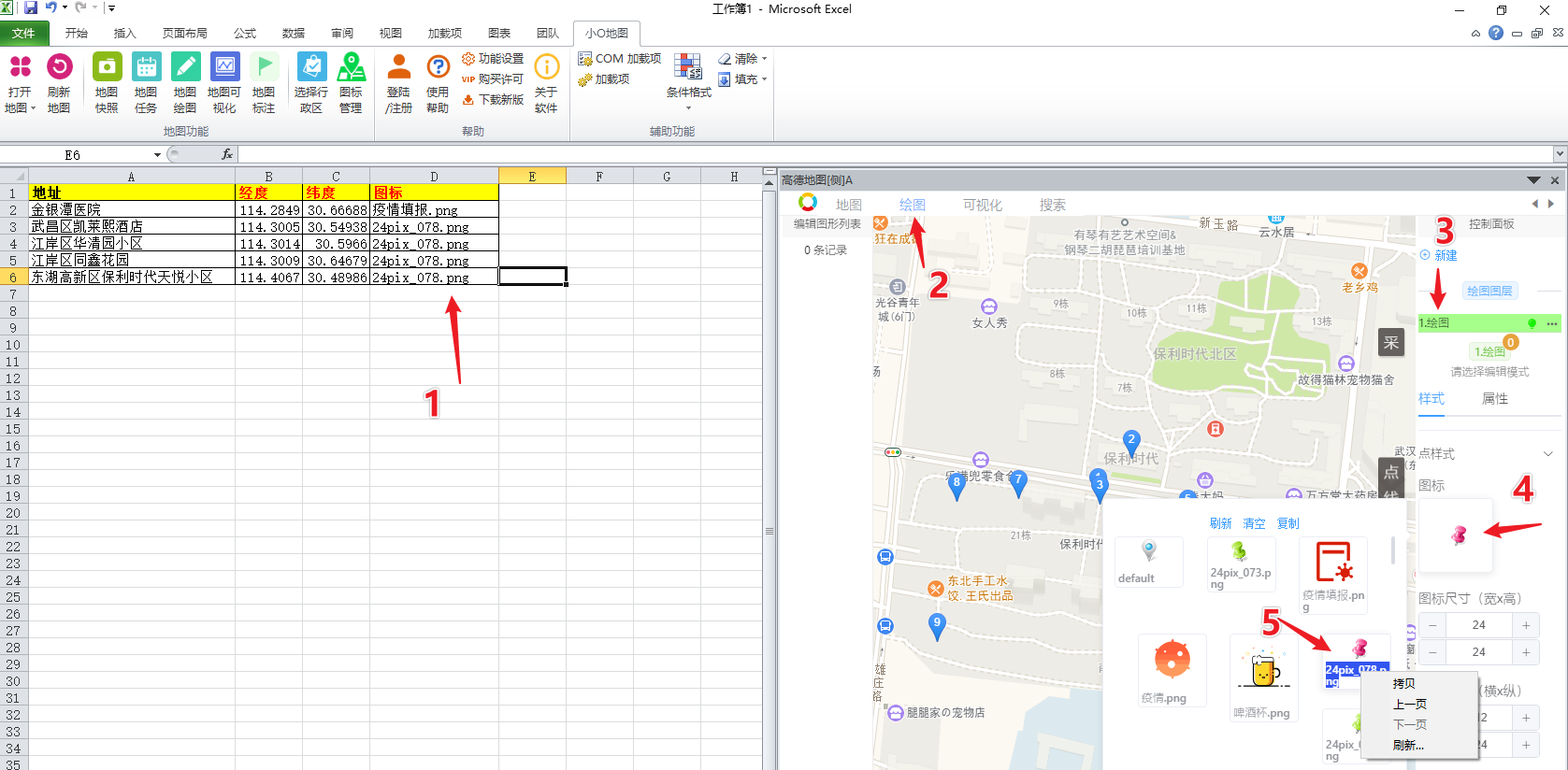The image size is (1568, 770).
Task: Click column header D
Action: (434, 176)
